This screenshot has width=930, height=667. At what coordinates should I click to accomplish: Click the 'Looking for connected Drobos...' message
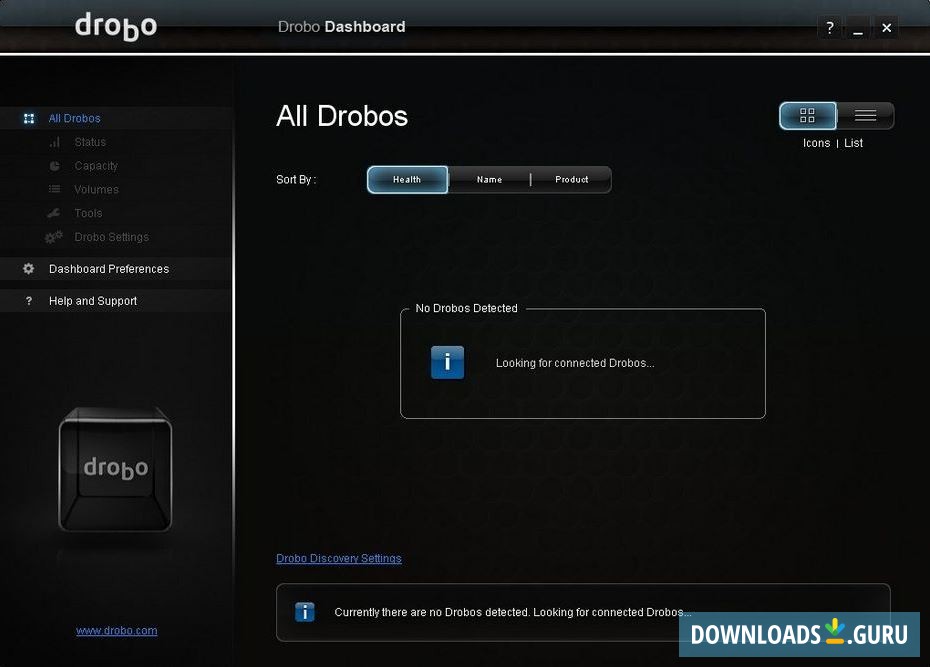(575, 363)
